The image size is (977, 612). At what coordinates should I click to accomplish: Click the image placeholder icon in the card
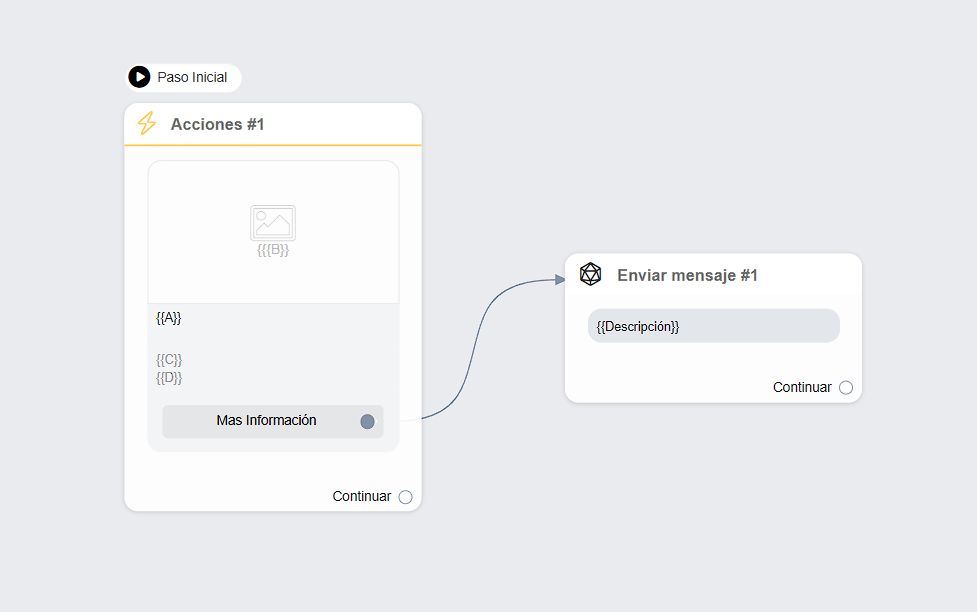(272, 222)
